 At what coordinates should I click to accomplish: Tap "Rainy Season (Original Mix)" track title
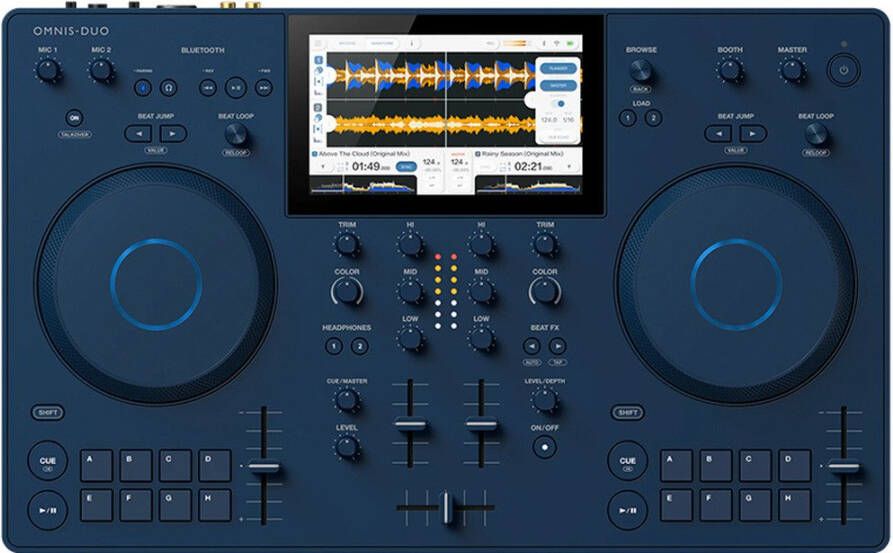point(522,154)
